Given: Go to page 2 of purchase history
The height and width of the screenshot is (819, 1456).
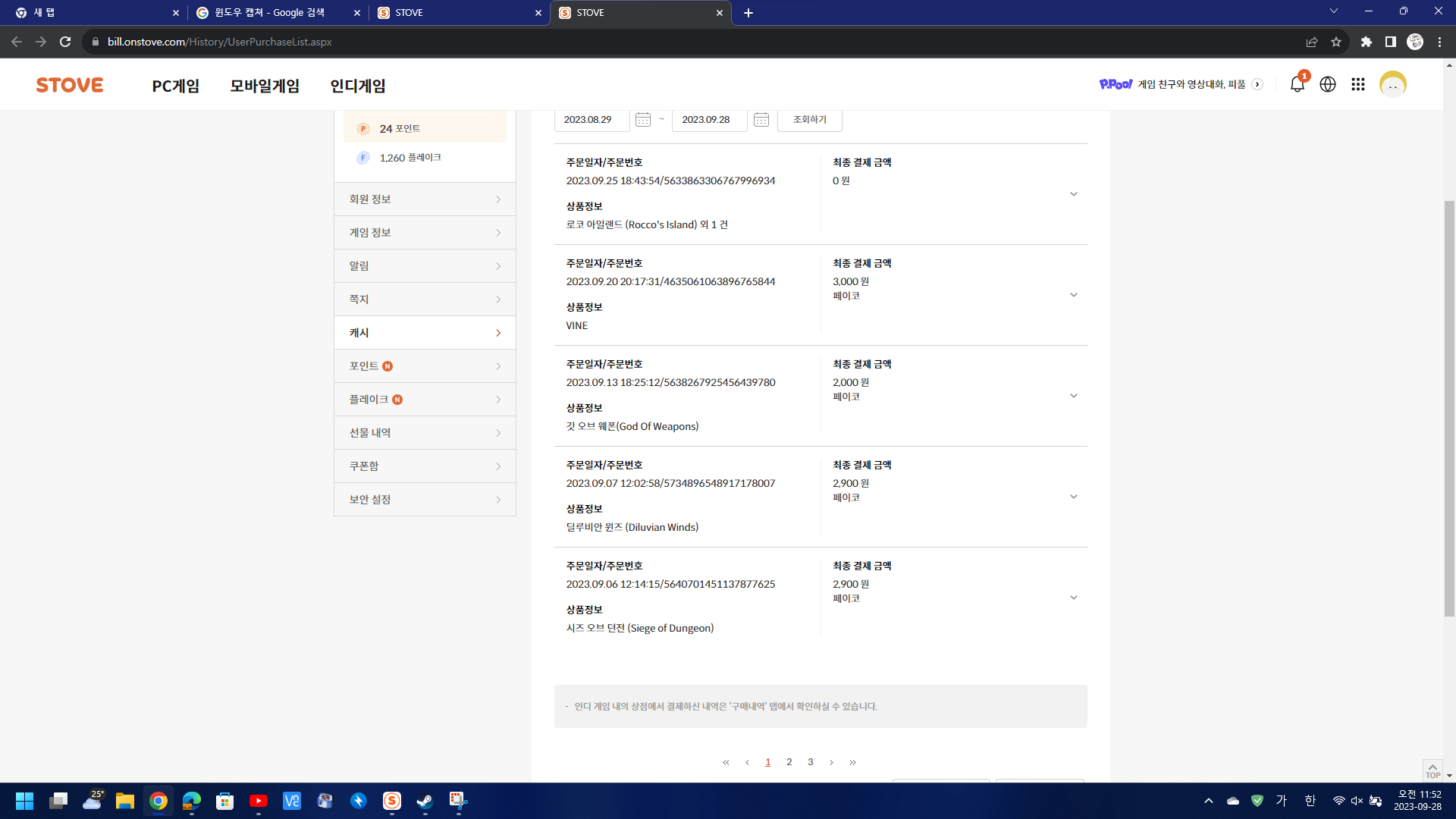Looking at the screenshot, I should [x=789, y=762].
